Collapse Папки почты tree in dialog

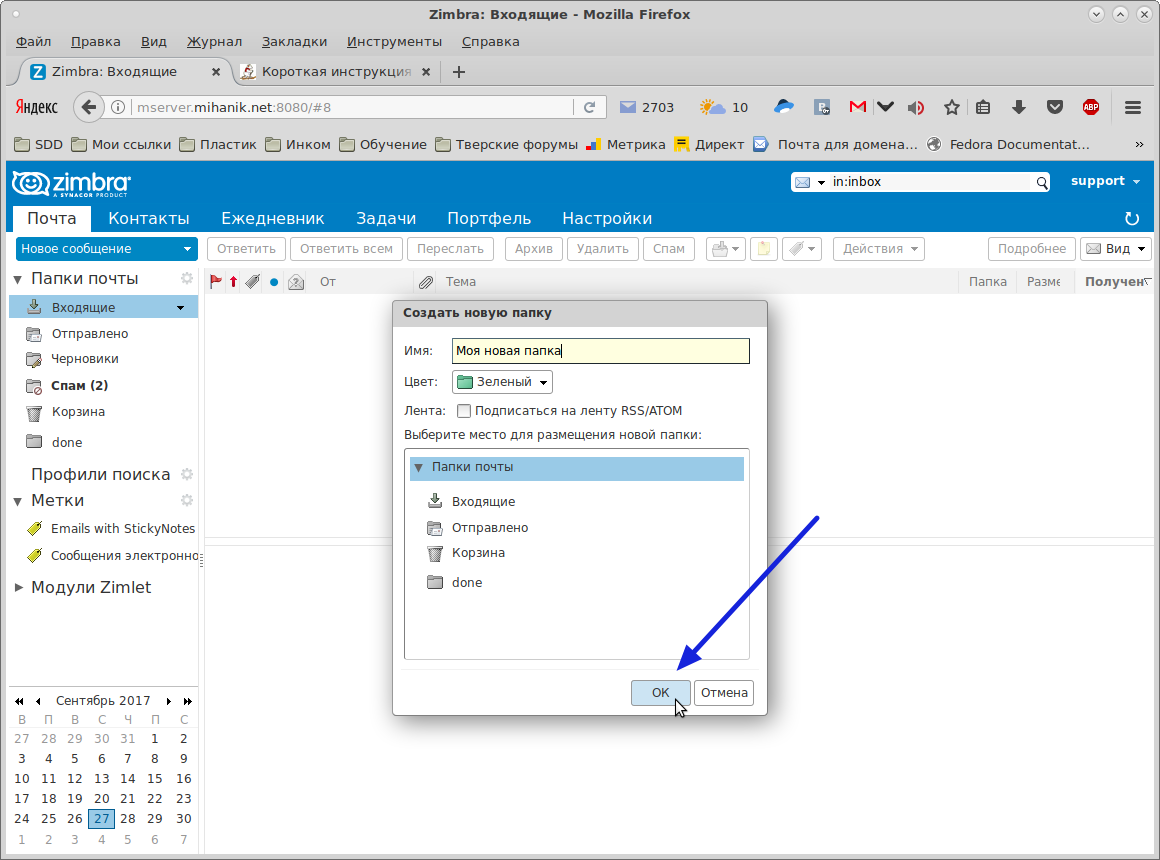[419, 468]
